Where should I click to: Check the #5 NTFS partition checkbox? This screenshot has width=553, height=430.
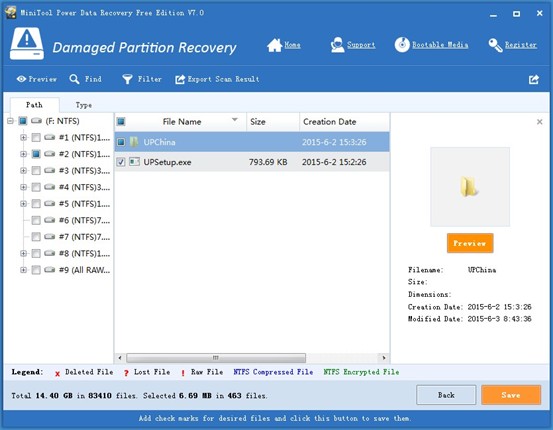coord(36,204)
